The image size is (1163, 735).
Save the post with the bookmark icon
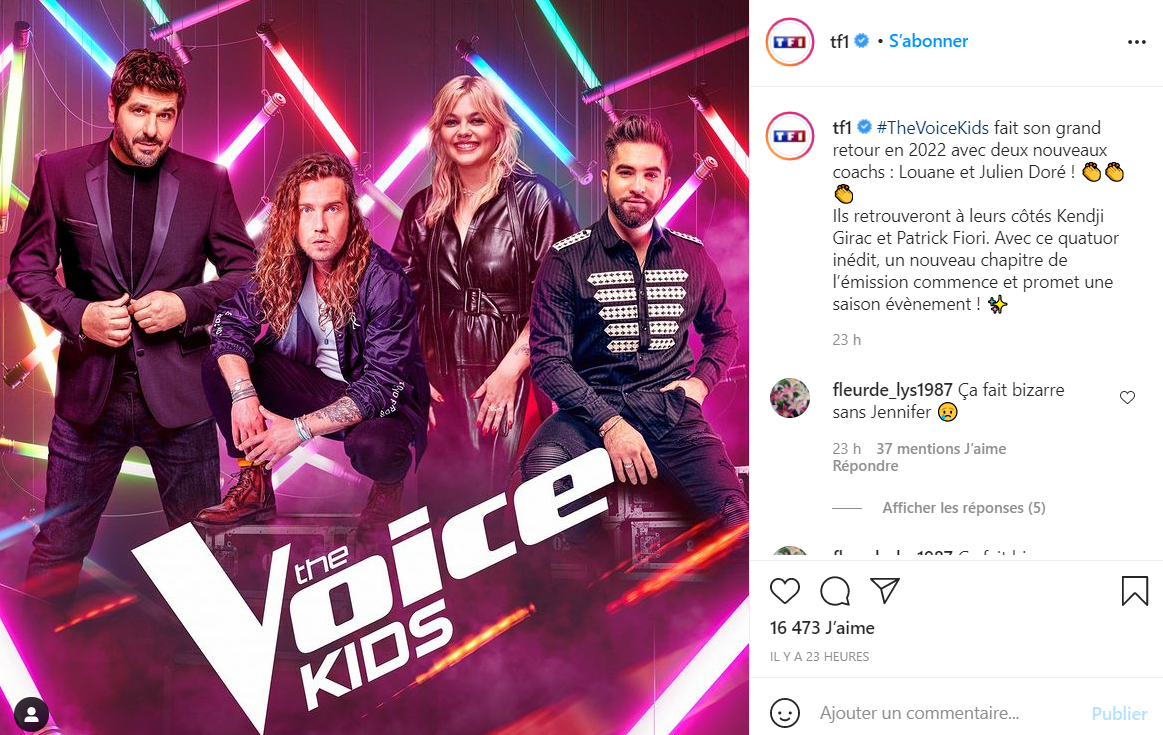(x=1135, y=591)
